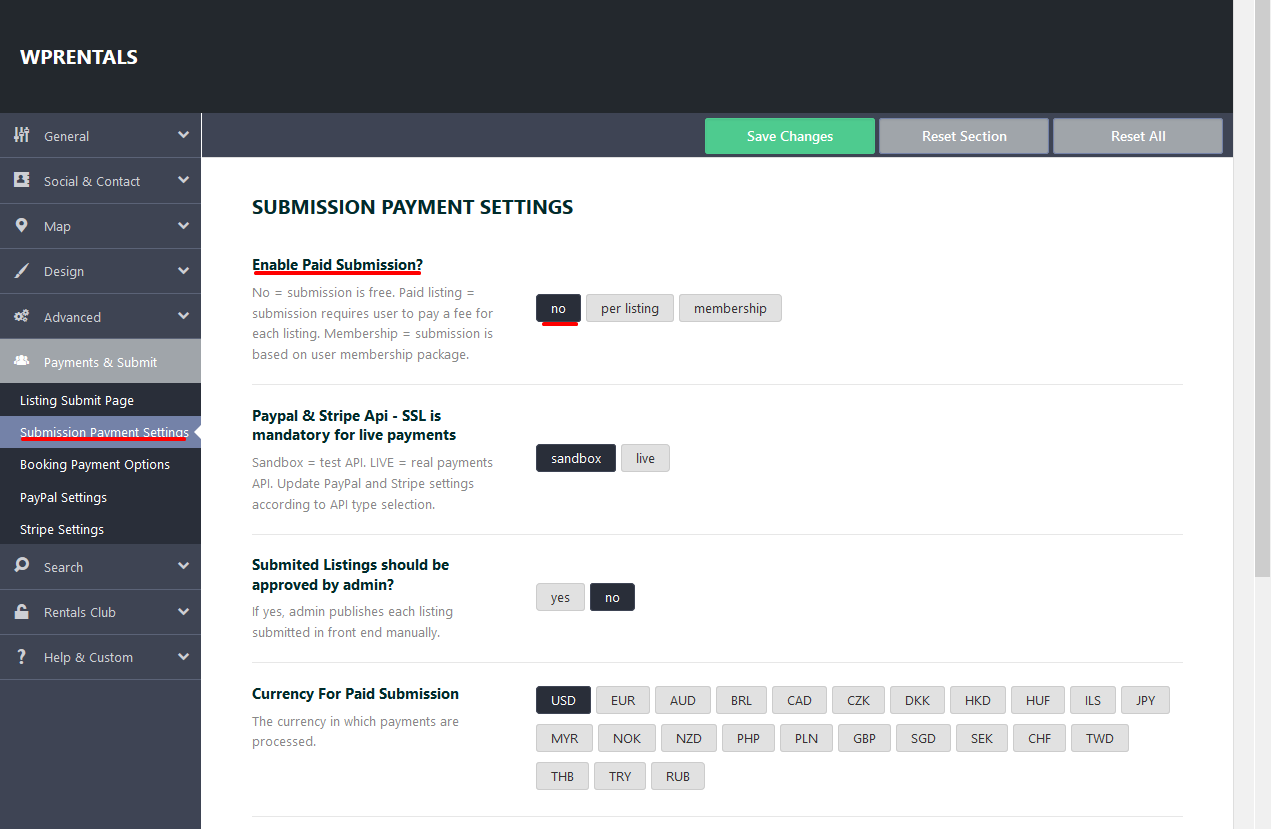1271x829 pixels.
Task: Open the General menu item
Action: [x=100, y=136]
